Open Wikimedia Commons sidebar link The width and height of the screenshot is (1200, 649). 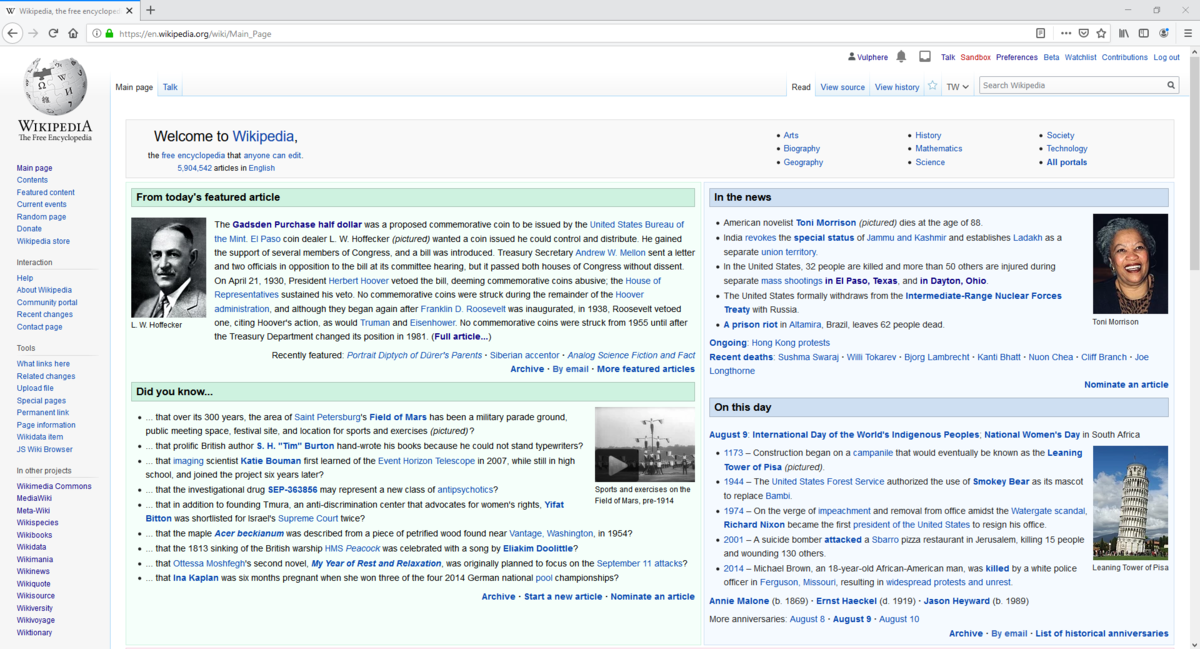click(x=54, y=486)
